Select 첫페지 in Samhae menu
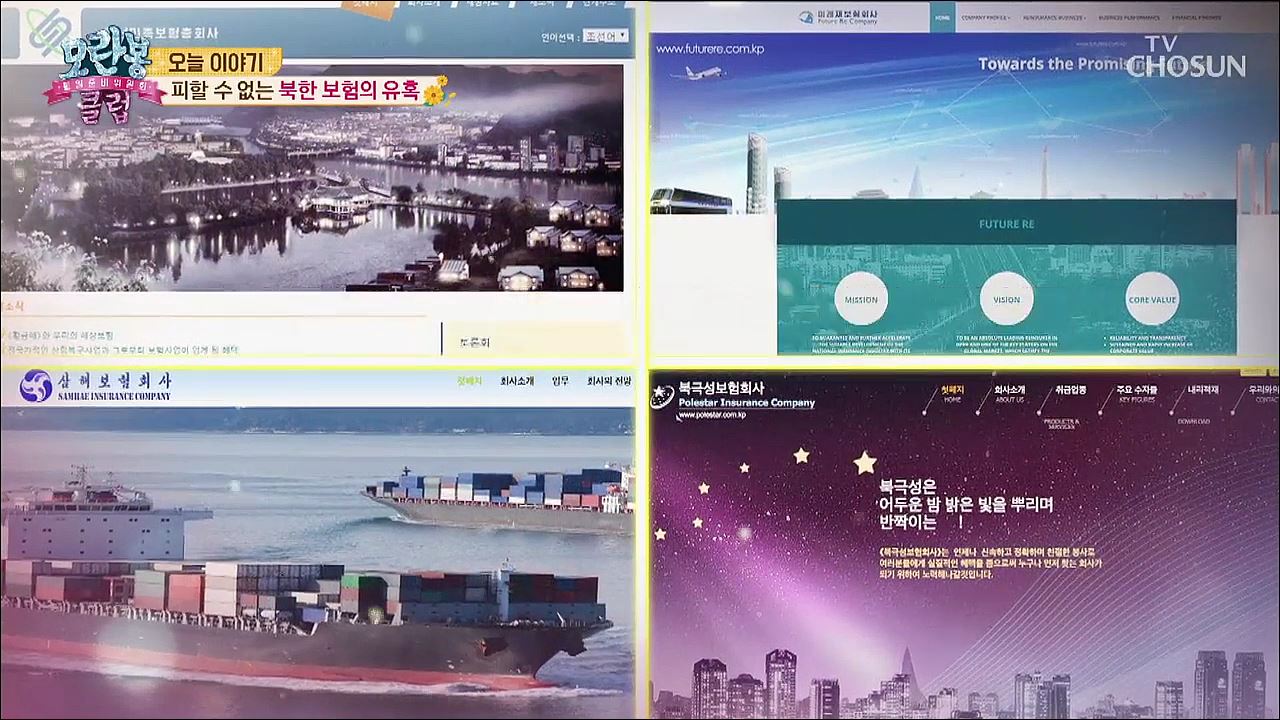 coord(469,381)
